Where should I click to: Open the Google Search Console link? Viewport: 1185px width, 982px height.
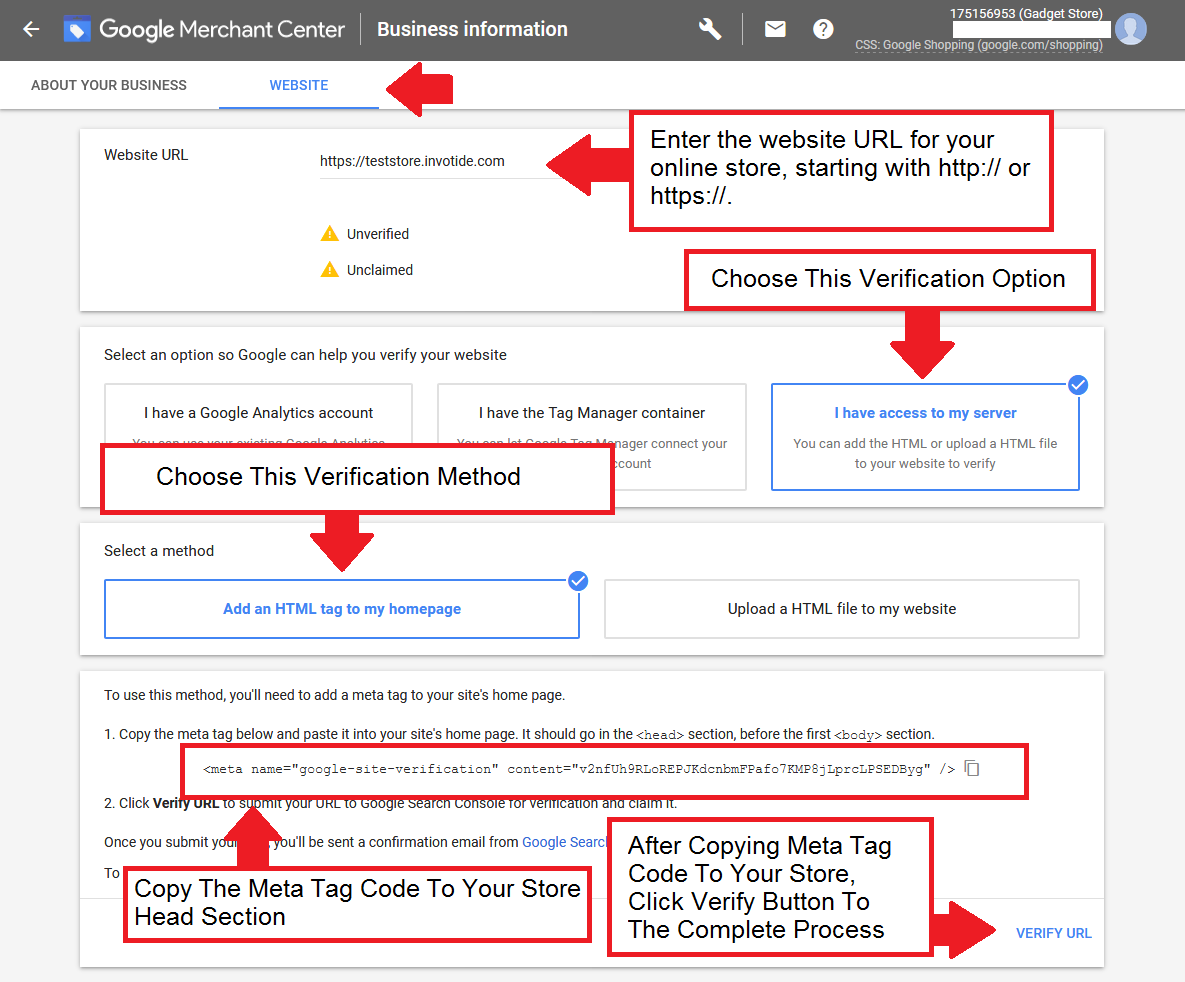tap(565, 842)
